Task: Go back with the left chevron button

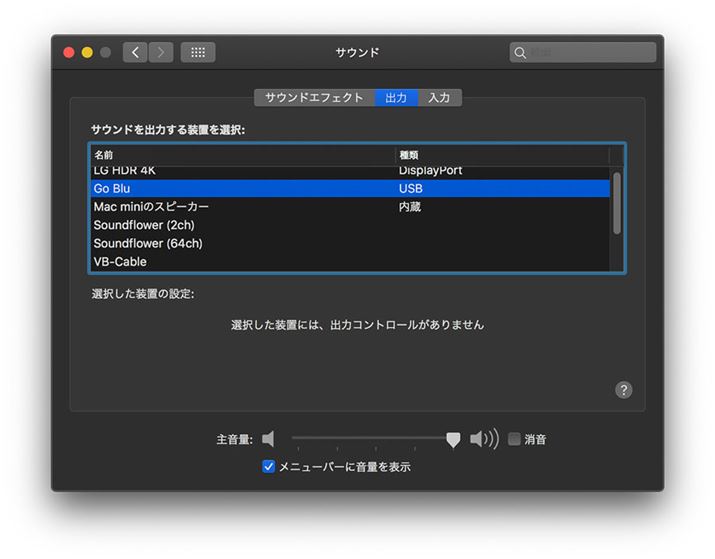Action: pyautogui.click(x=135, y=52)
